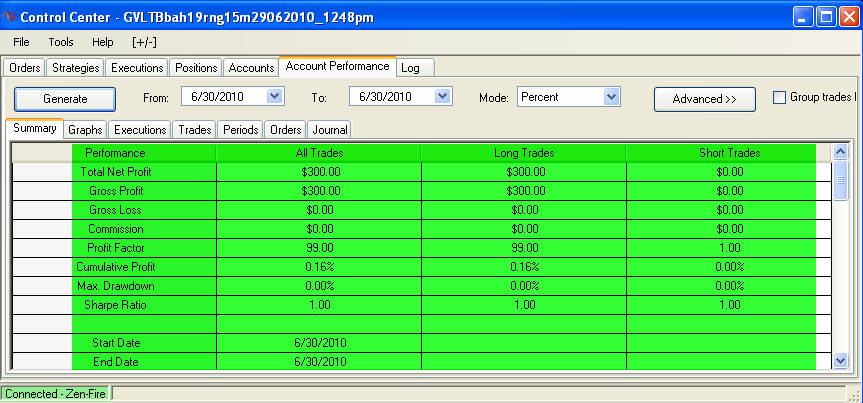
Task: Select the Cumulative Profit row label
Action: pos(116,267)
